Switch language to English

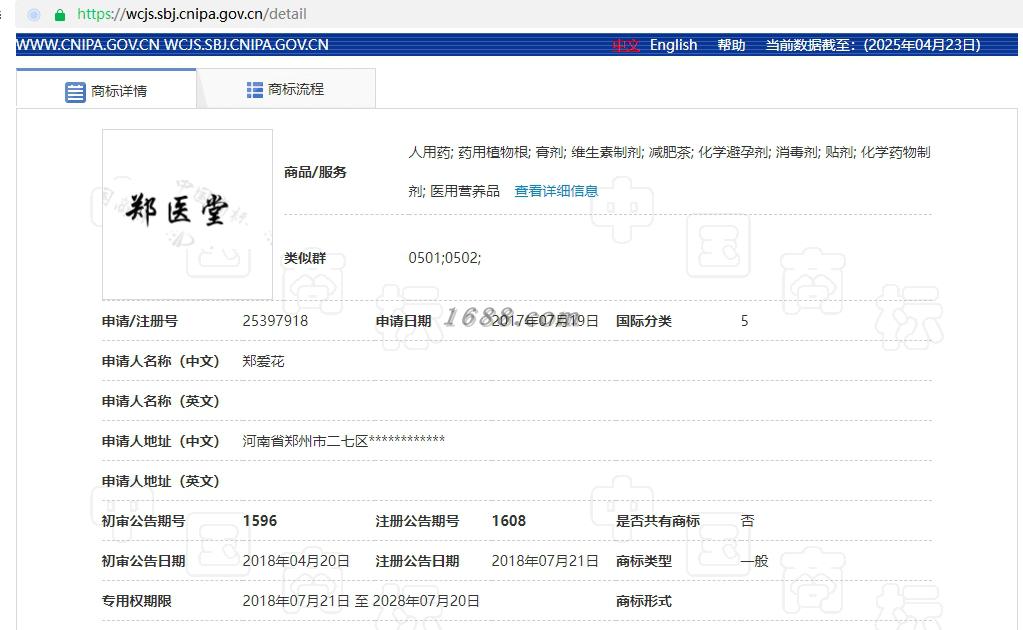tap(673, 45)
